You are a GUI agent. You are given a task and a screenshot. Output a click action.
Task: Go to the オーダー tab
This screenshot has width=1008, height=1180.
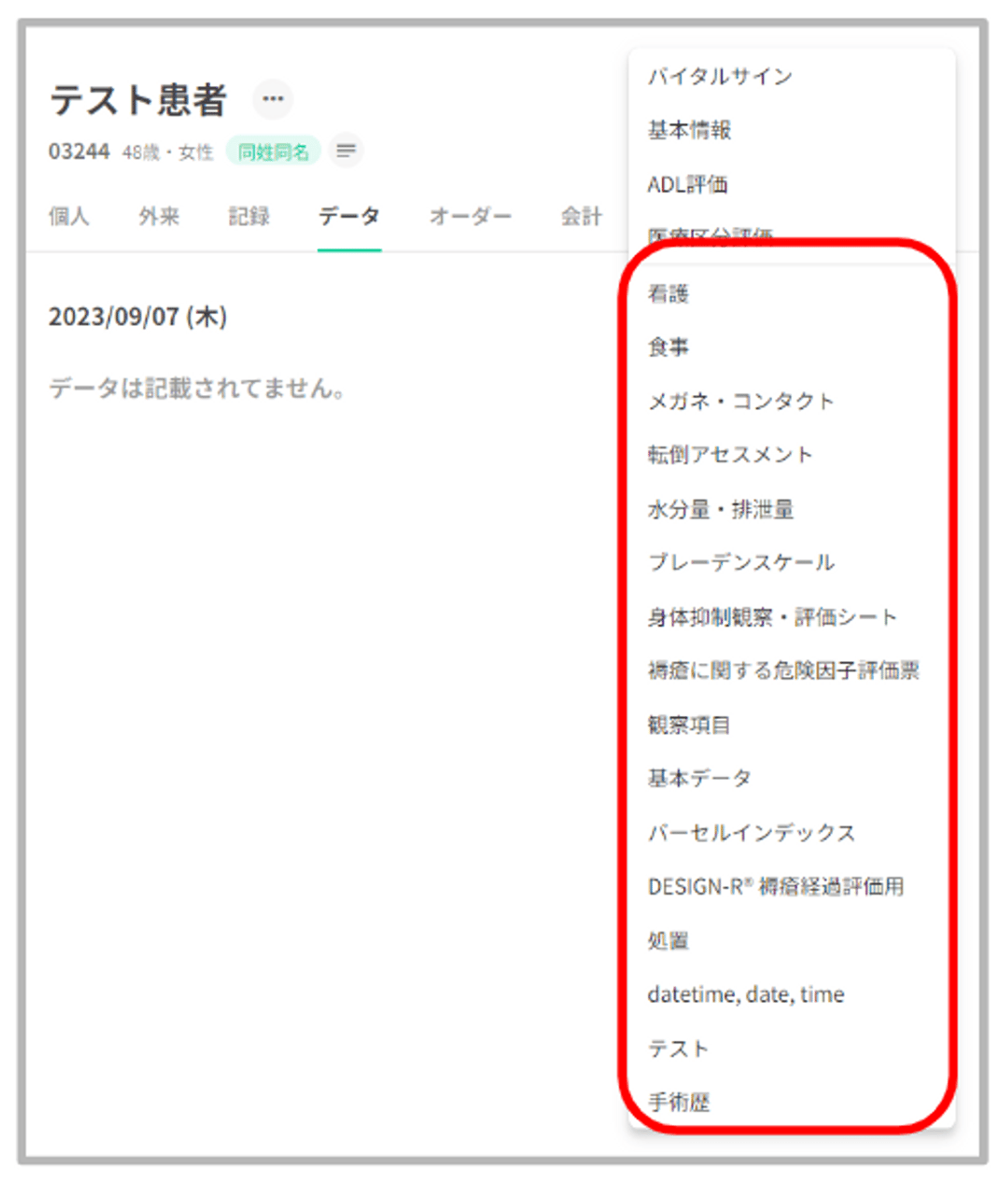[x=470, y=216]
